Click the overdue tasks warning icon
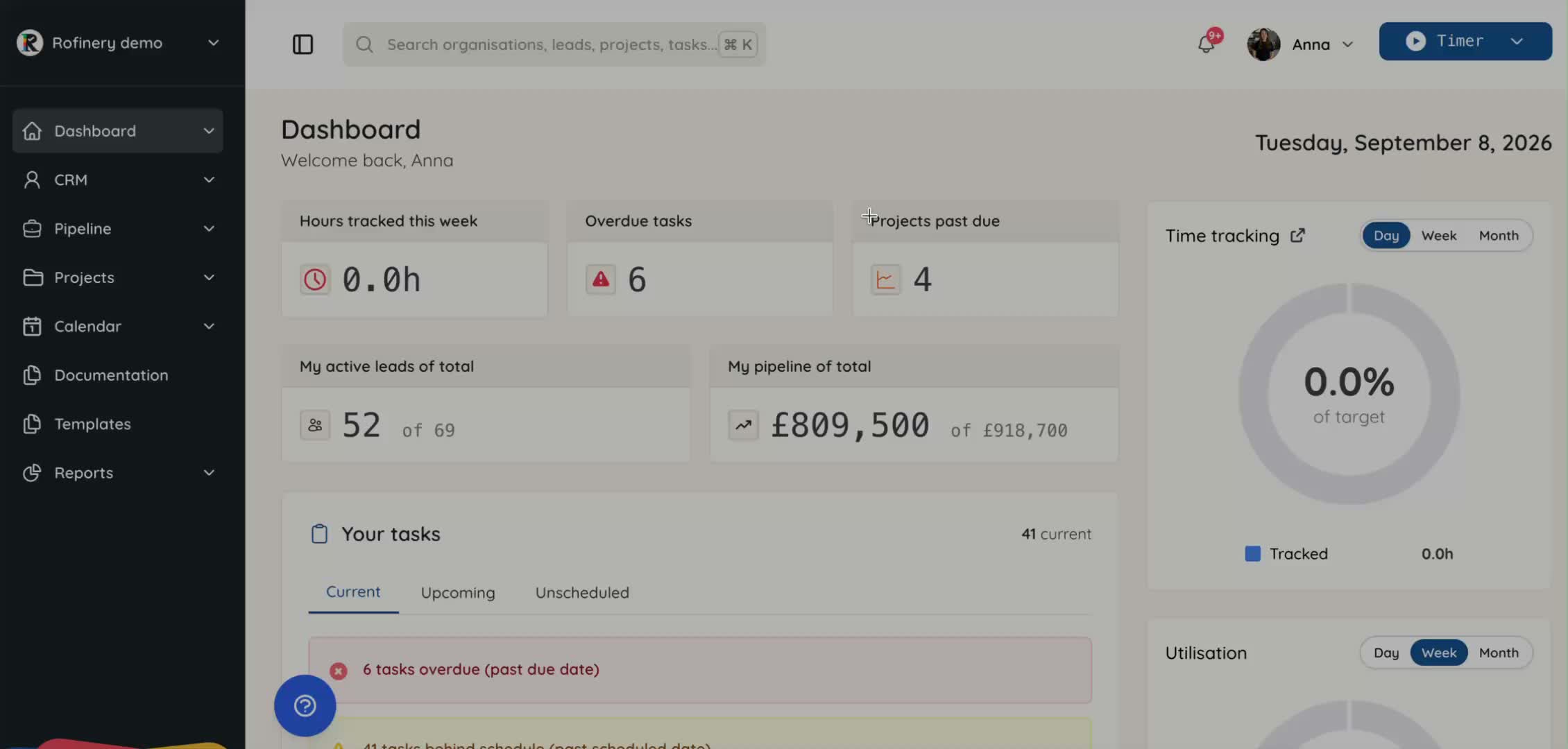This screenshot has width=1568, height=749. click(601, 279)
